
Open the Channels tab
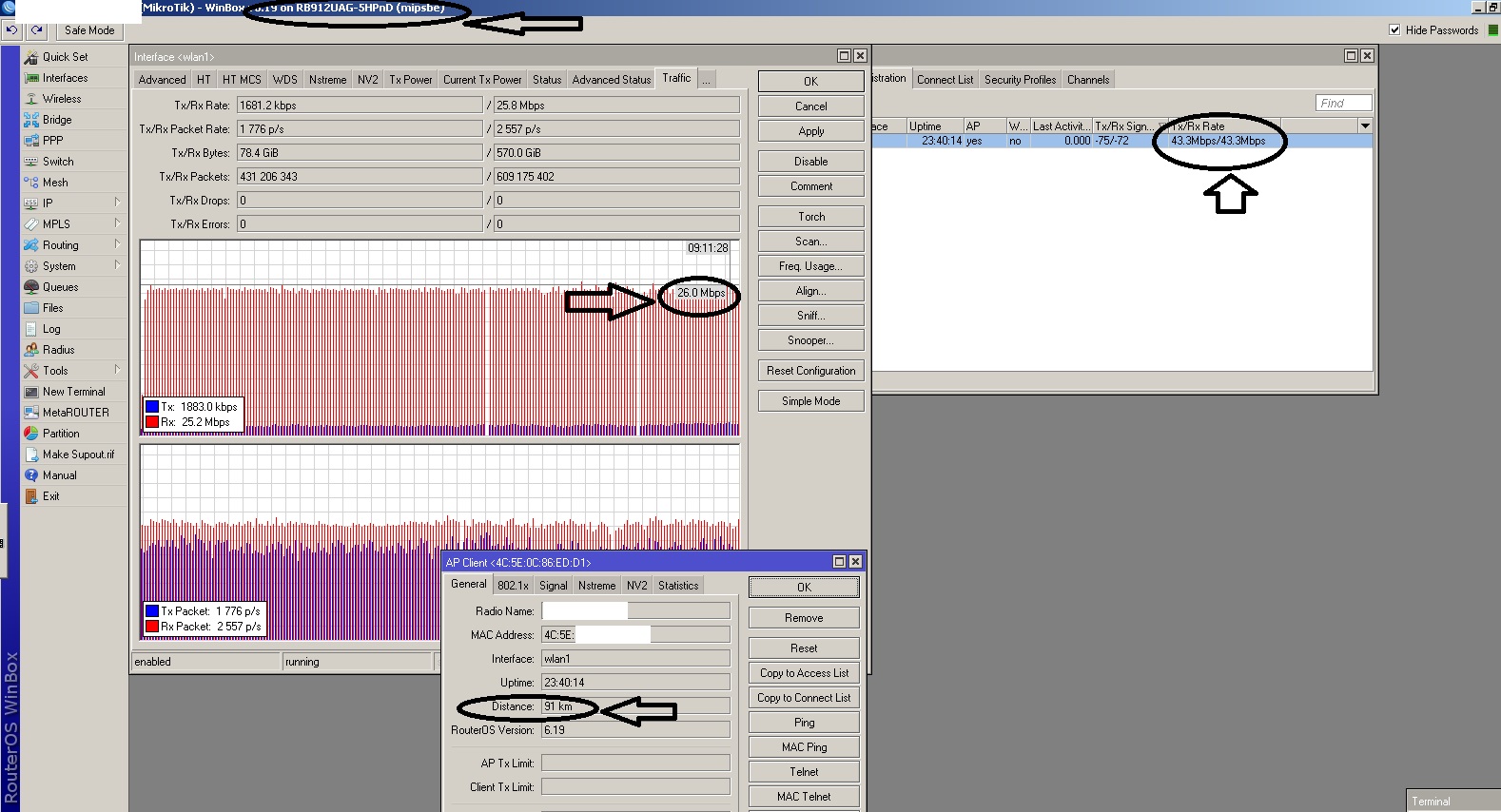point(1088,80)
